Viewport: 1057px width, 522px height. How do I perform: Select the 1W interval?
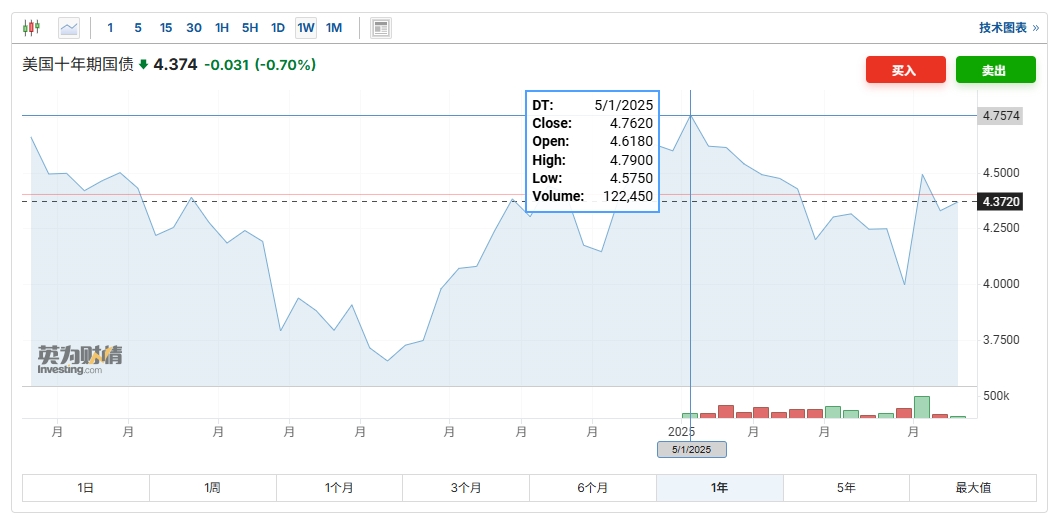click(306, 28)
